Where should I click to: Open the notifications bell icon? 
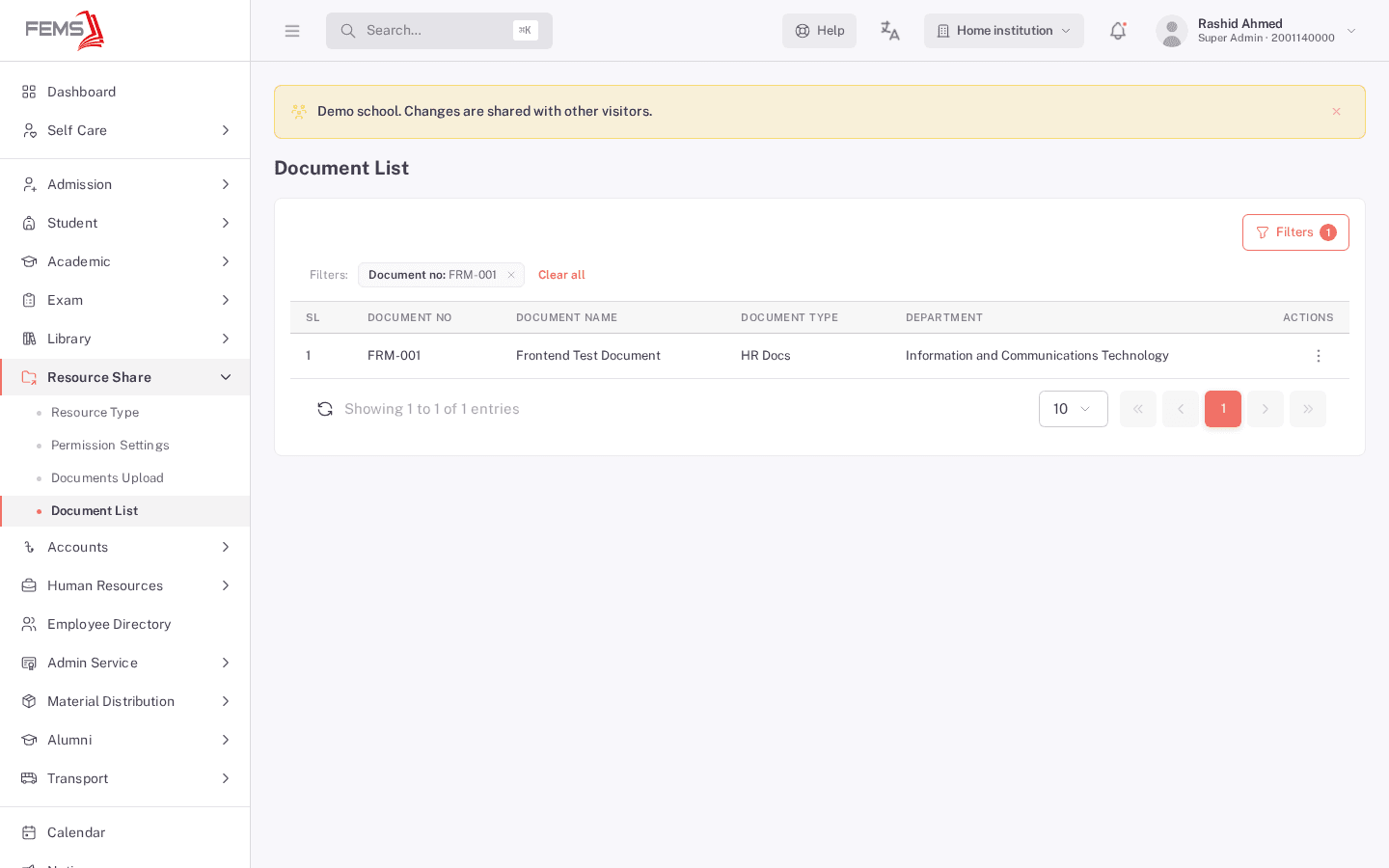point(1118,31)
